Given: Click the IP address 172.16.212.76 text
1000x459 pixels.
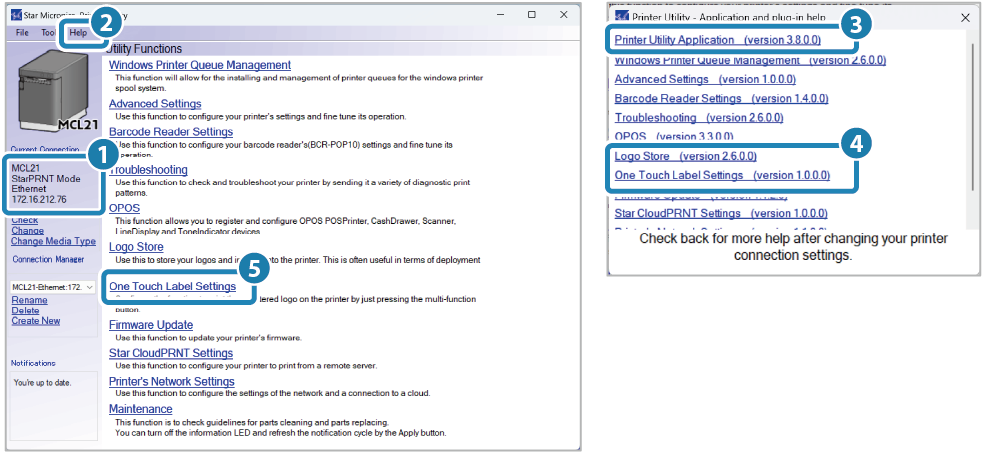Looking at the screenshot, I should [x=38, y=200].
